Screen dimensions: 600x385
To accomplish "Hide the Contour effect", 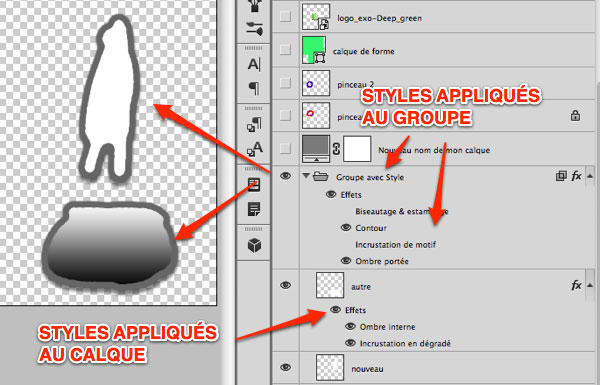I will click(346, 227).
